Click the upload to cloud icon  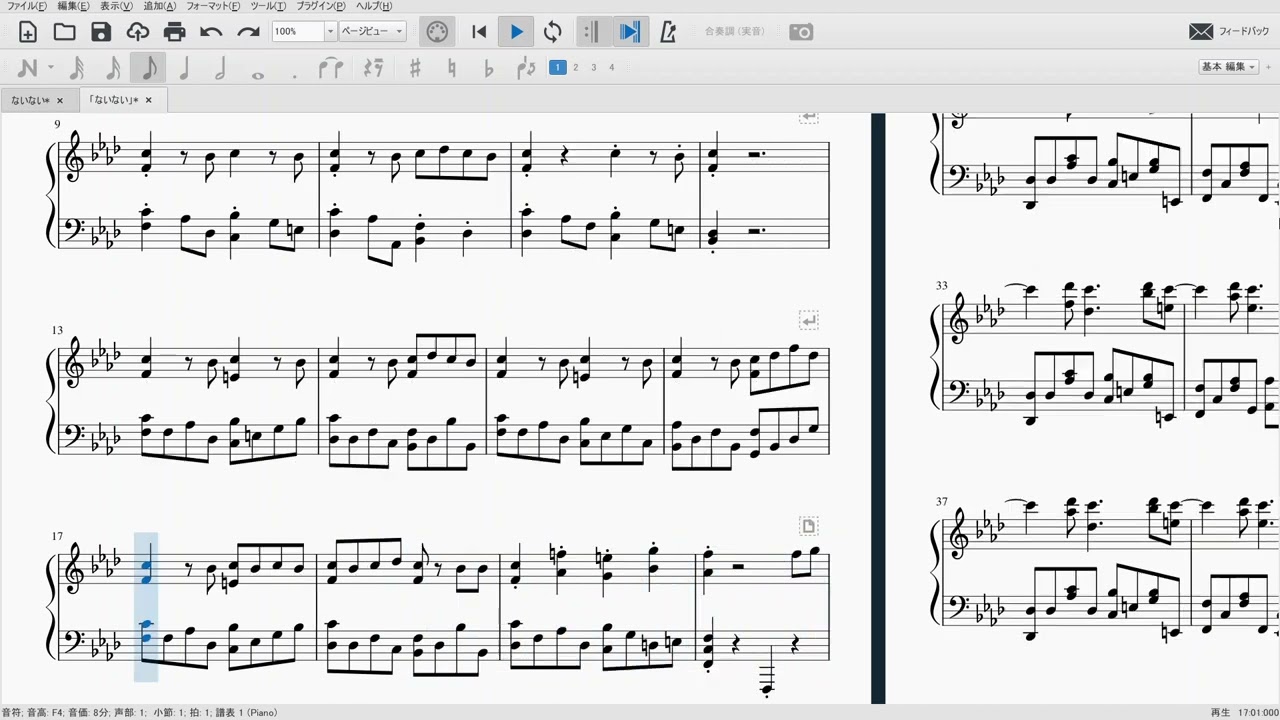(138, 32)
